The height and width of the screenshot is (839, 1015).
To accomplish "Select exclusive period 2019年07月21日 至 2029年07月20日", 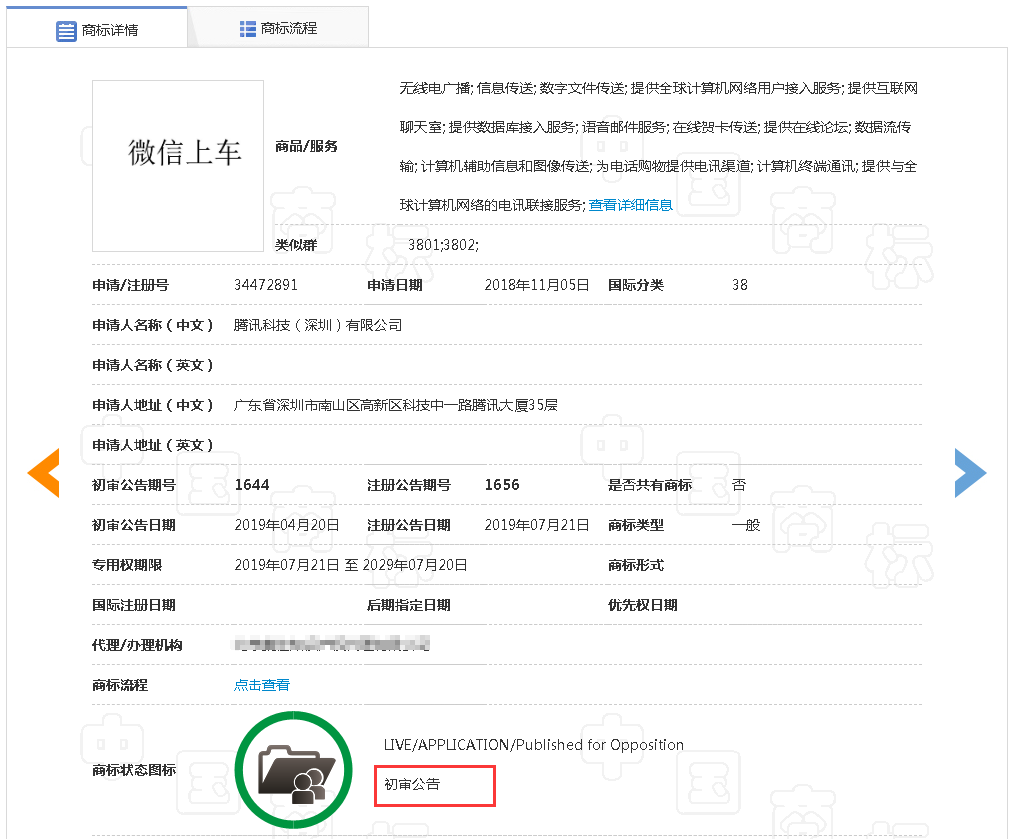I will coord(351,565).
